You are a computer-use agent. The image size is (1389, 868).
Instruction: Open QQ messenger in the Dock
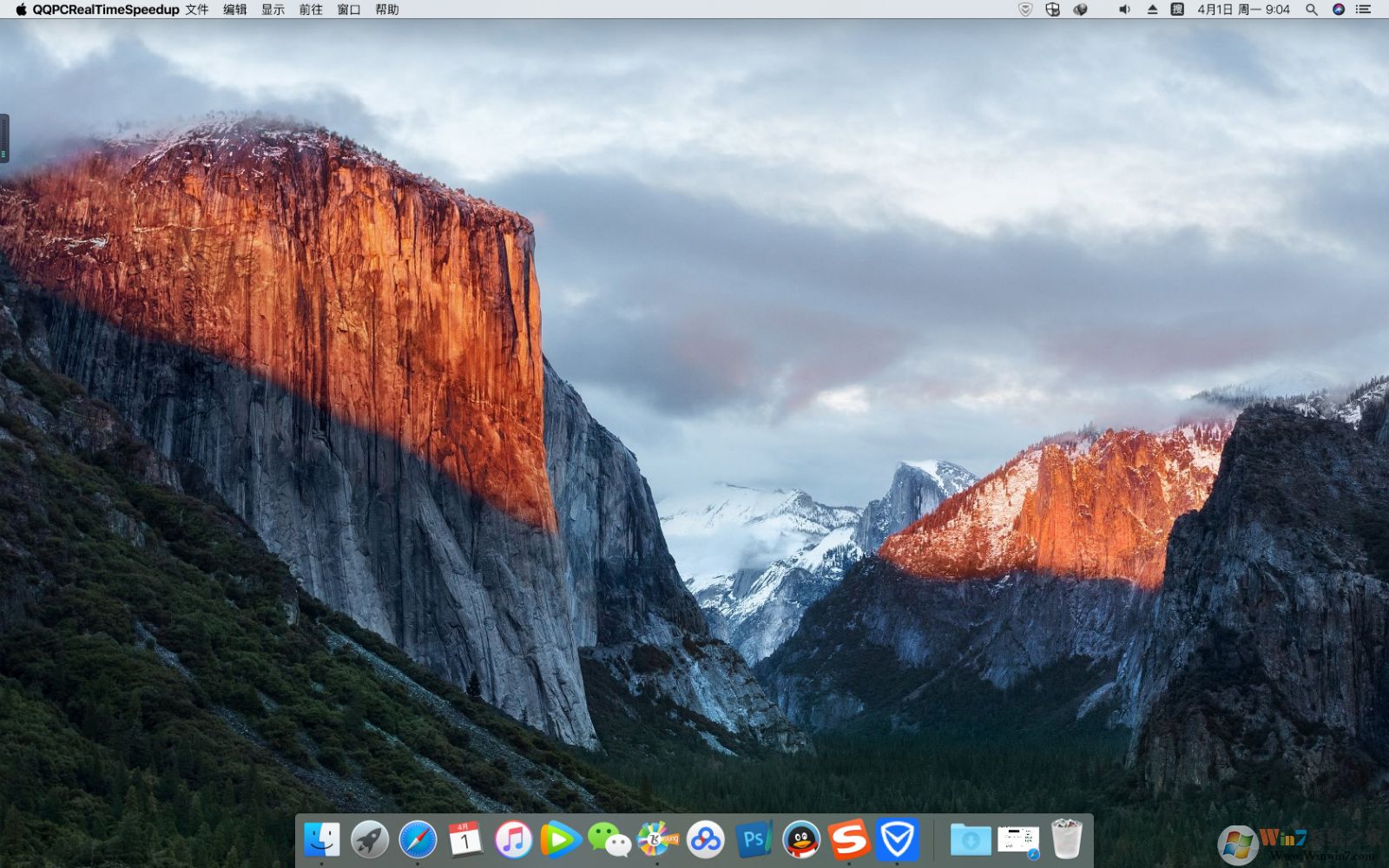coord(800,839)
